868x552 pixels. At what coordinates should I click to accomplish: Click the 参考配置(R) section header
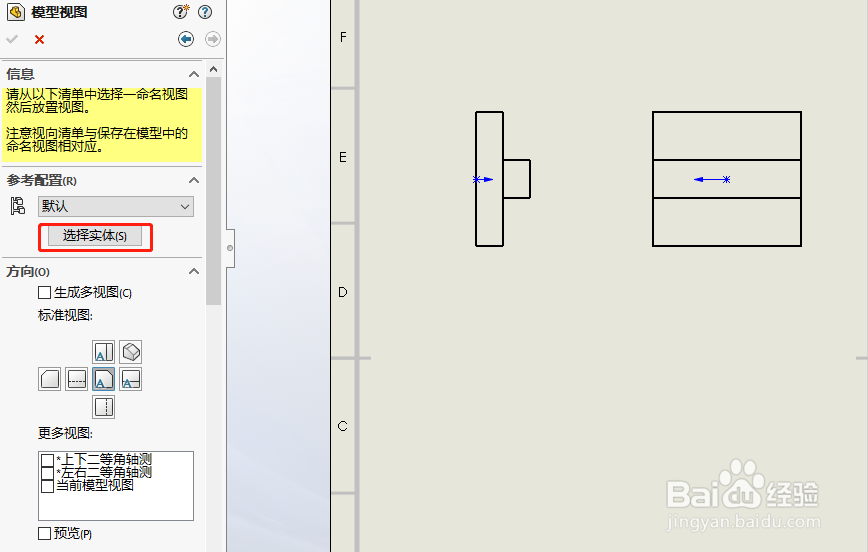pyautogui.click(x=42, y=180)
